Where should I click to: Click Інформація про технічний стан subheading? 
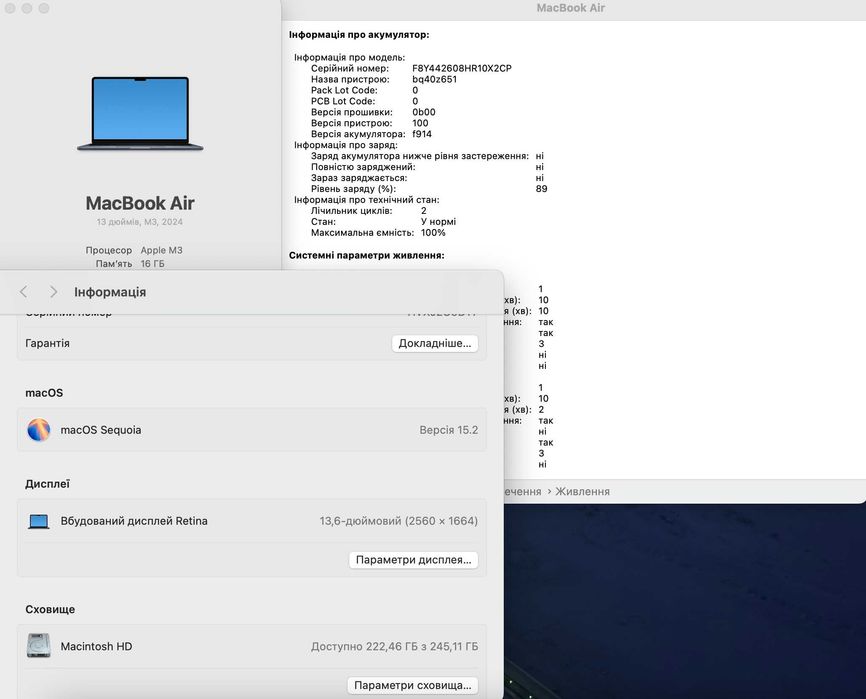pyautogui.click(x=367, y=200)
